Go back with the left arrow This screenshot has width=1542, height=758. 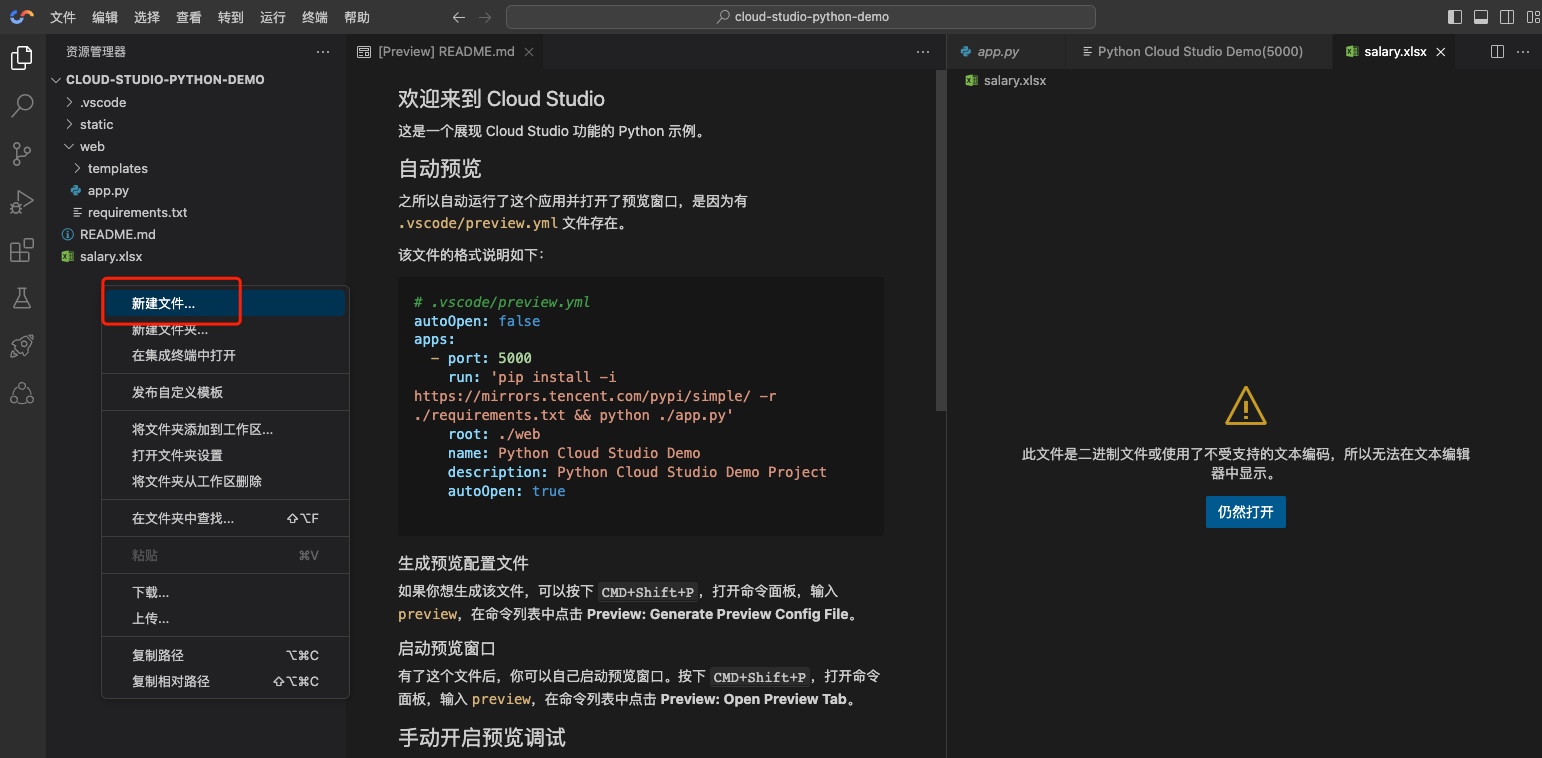(458, 17)
